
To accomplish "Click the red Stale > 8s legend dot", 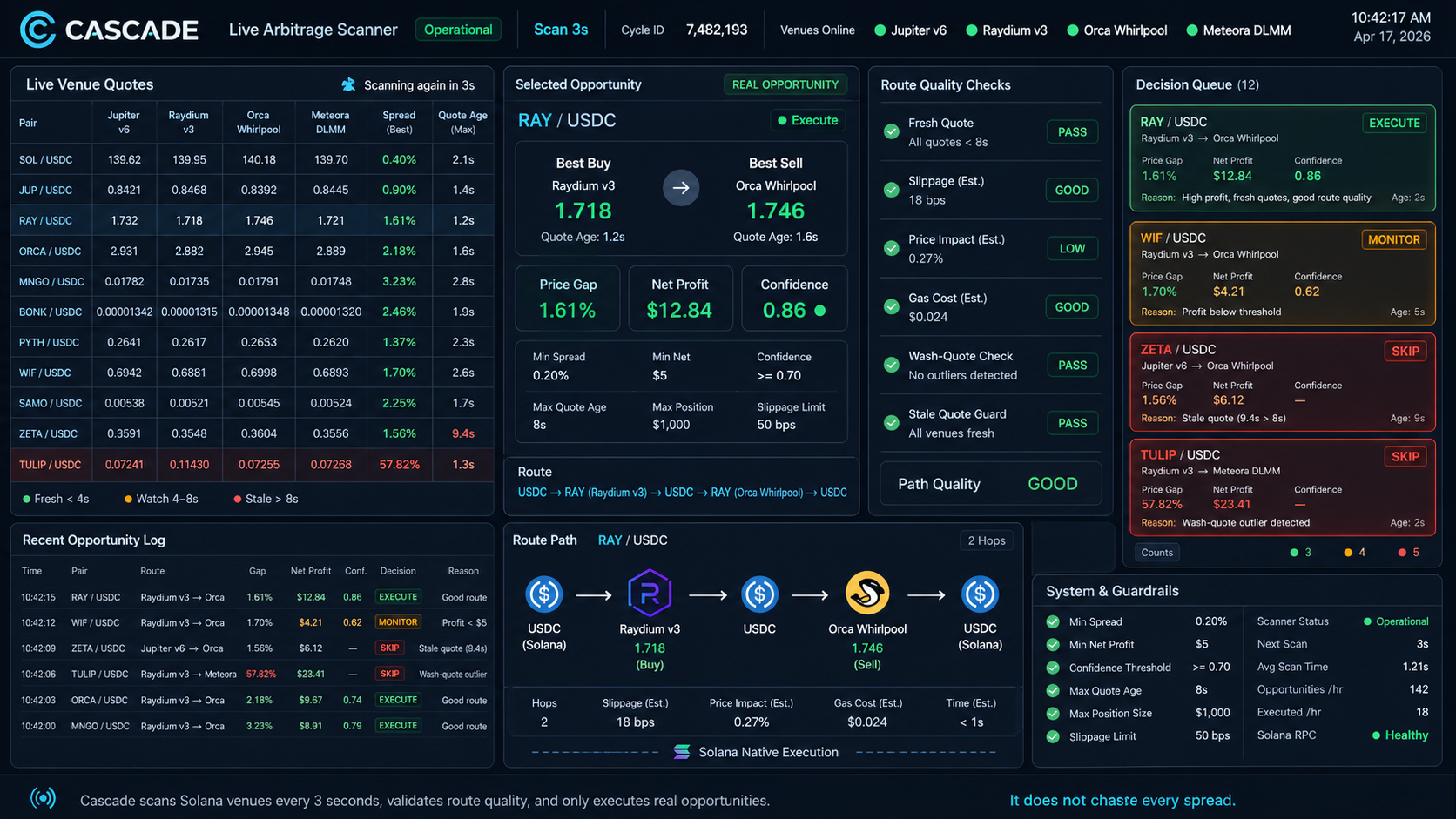I will [x=238, y=500].
